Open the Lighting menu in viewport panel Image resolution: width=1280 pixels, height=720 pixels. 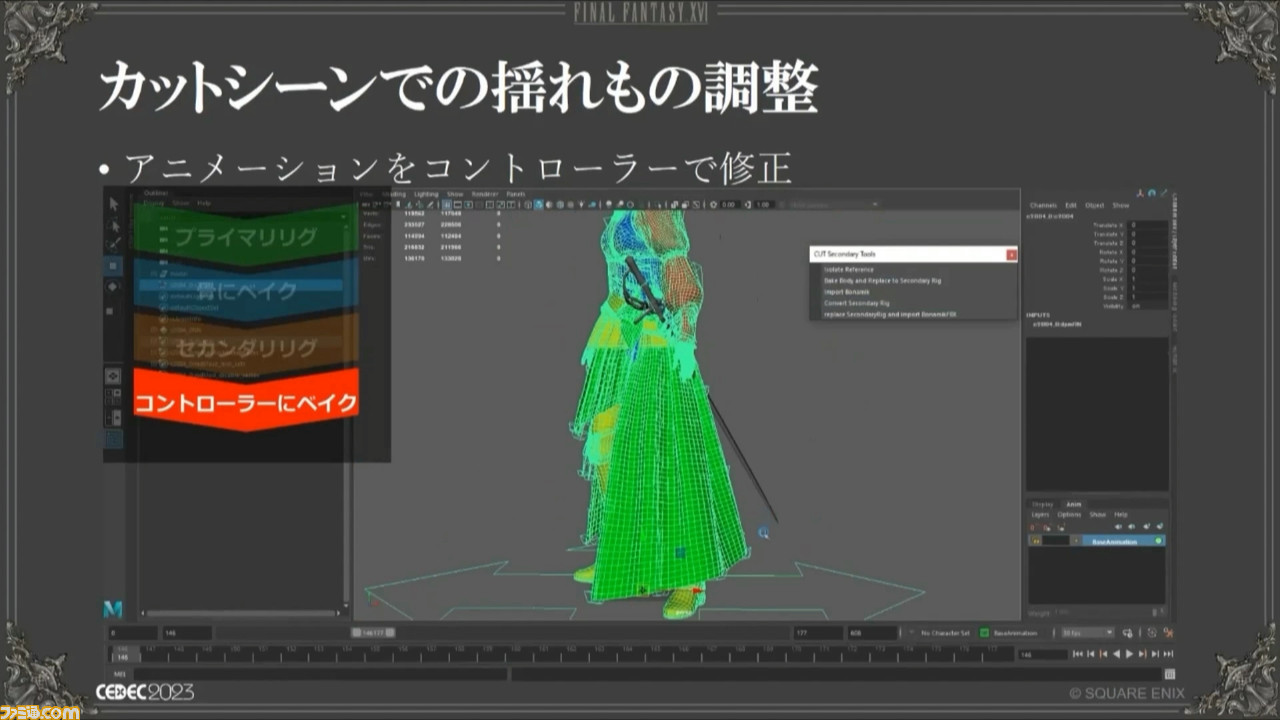[x=426, y=194]
